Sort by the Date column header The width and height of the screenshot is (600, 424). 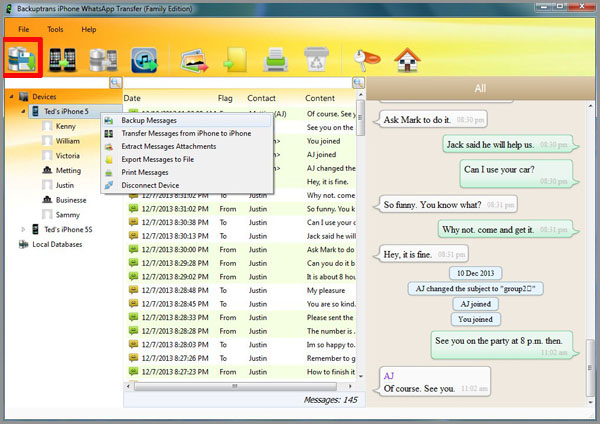[x=132, y=98]
